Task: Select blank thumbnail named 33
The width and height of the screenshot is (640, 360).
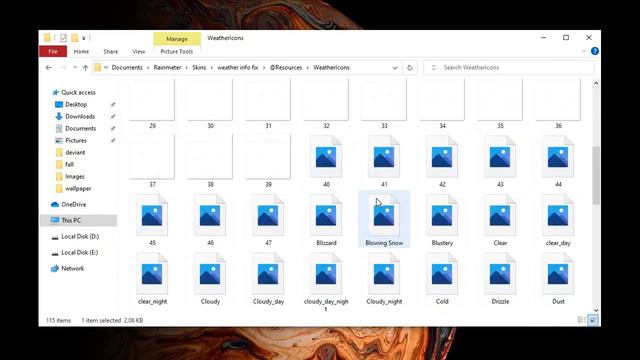Action: tap(384, 104)
